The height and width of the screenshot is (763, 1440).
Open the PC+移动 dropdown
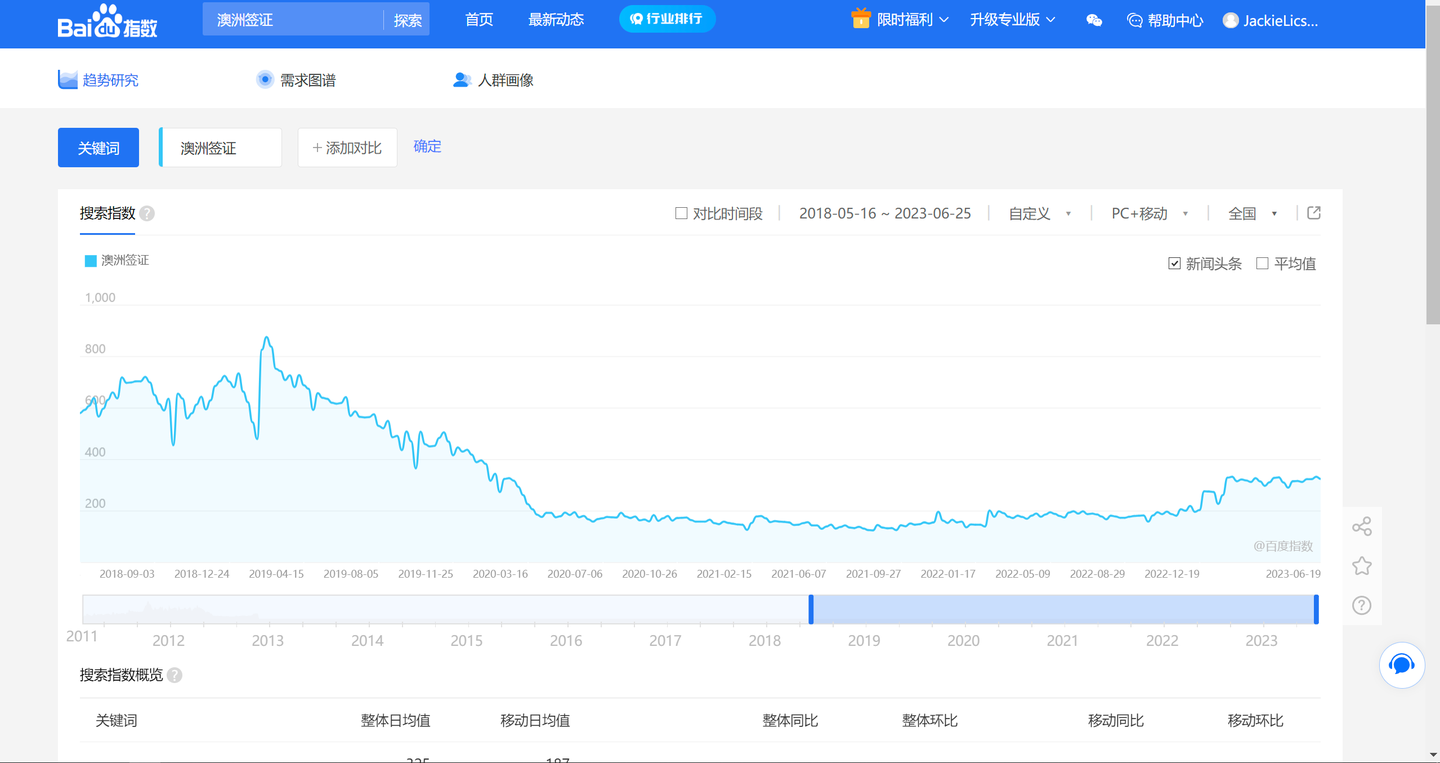(1148, 212)
